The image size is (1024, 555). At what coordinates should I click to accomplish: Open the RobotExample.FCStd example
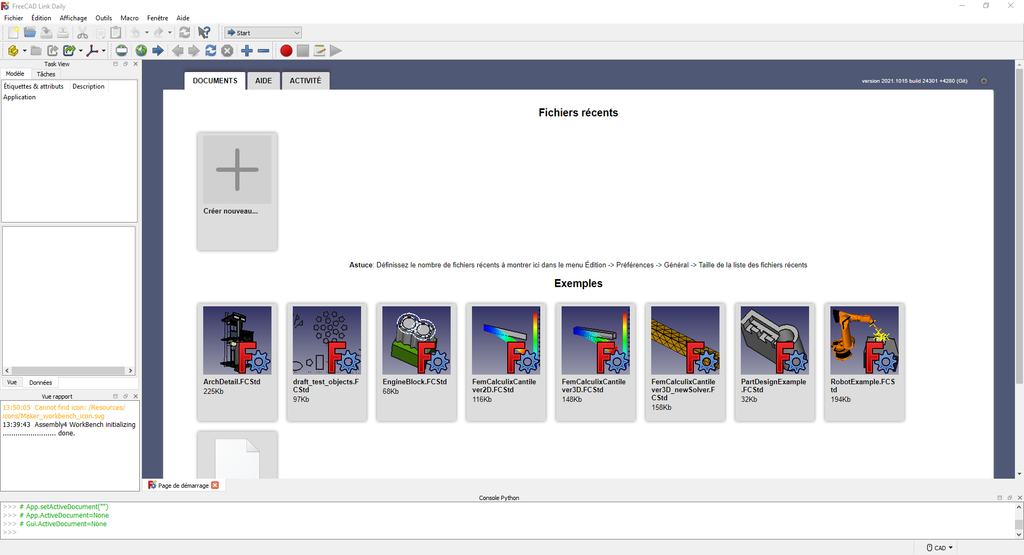[x=864, y=362]
